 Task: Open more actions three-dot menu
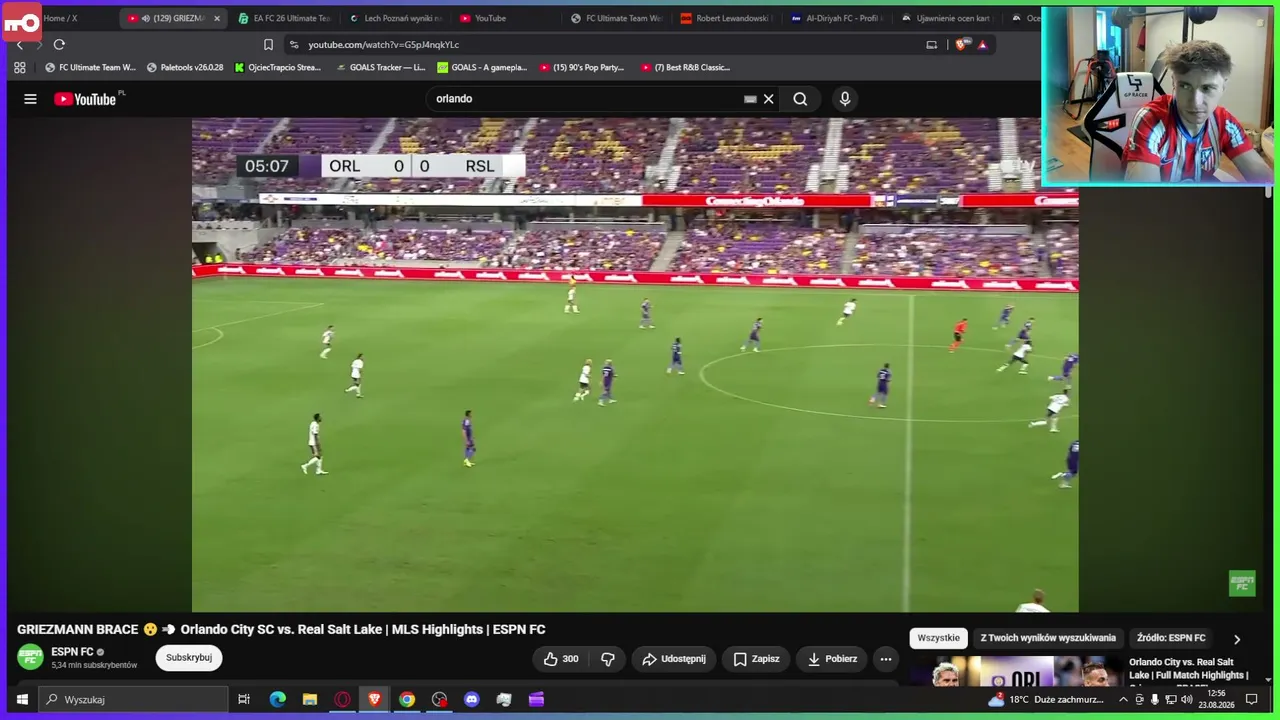(885, 659)
